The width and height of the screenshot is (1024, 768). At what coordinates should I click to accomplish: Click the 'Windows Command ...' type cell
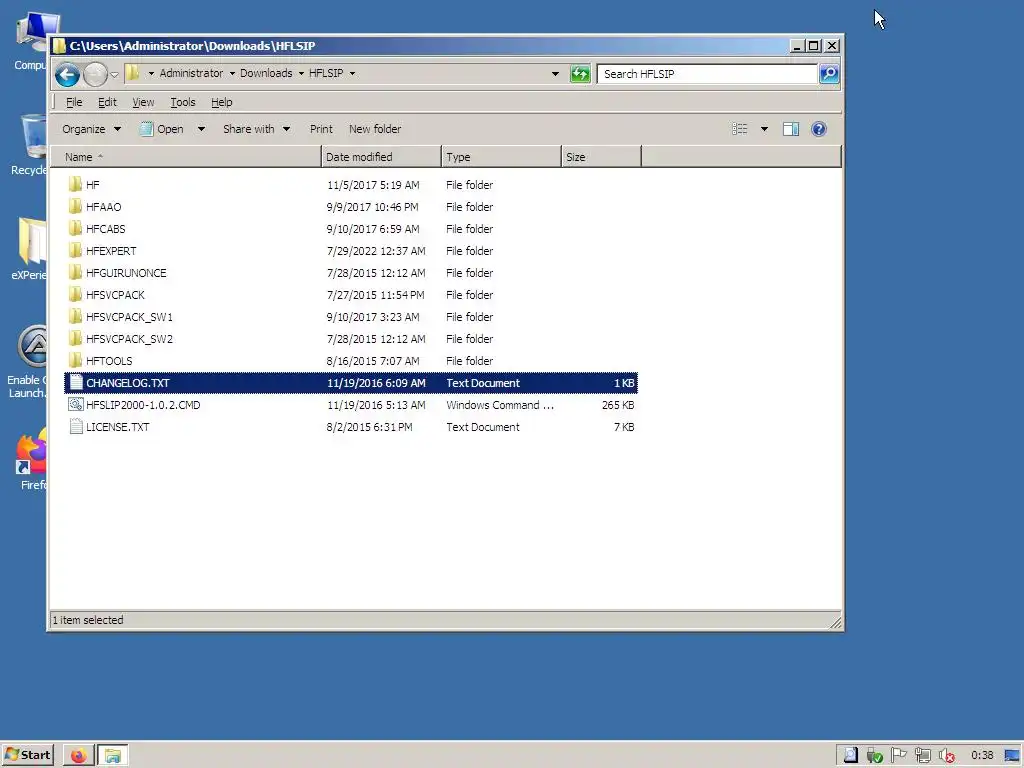coord(500,405)
